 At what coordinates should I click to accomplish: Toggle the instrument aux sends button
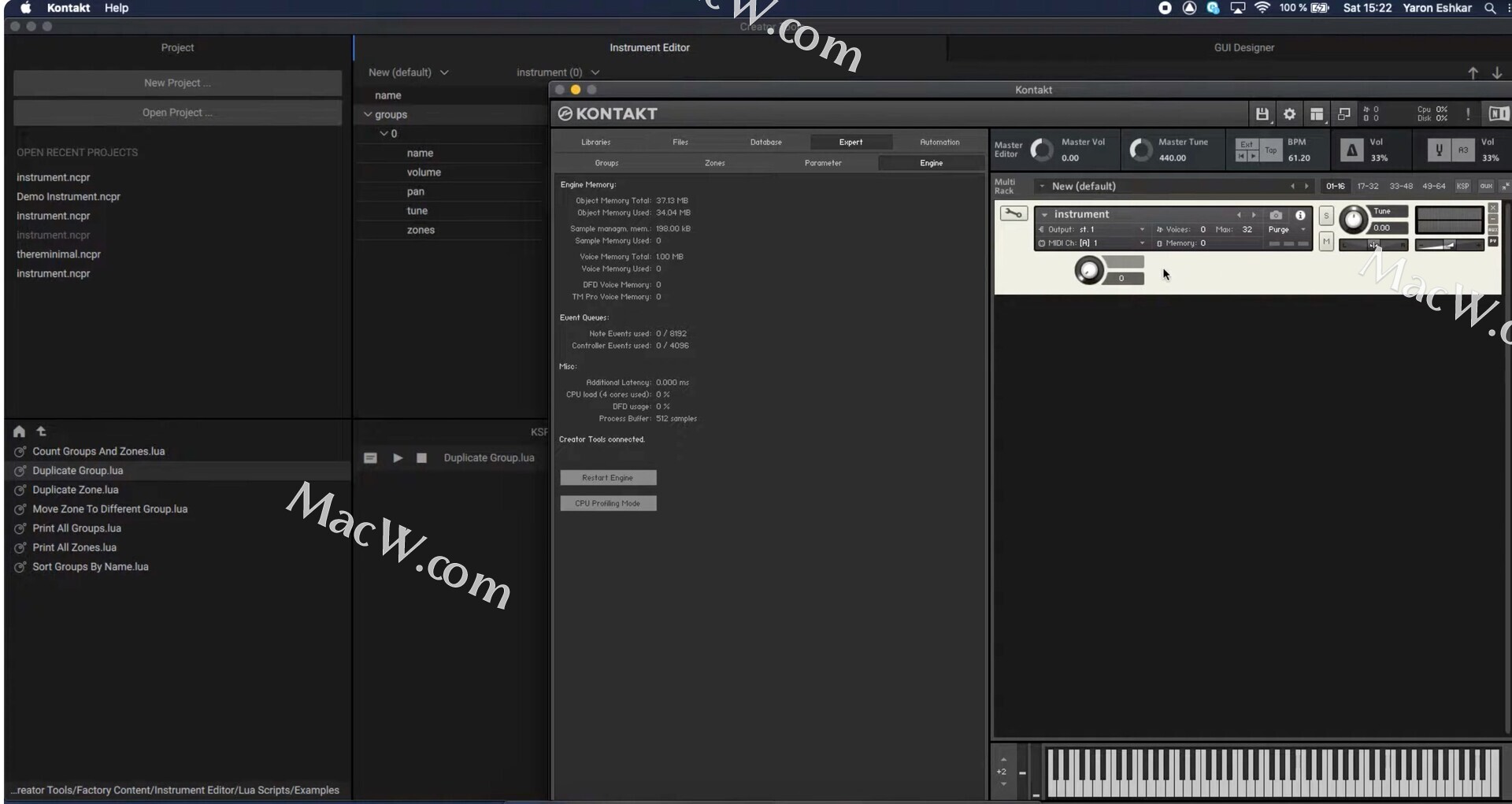coord(1492,230)
